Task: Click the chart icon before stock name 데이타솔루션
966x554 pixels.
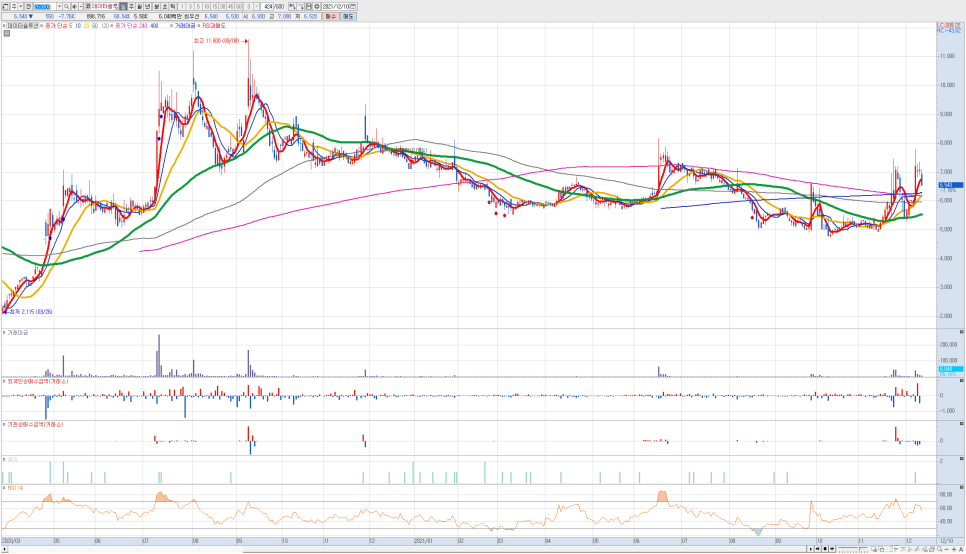Action: (x=87, y=6)
